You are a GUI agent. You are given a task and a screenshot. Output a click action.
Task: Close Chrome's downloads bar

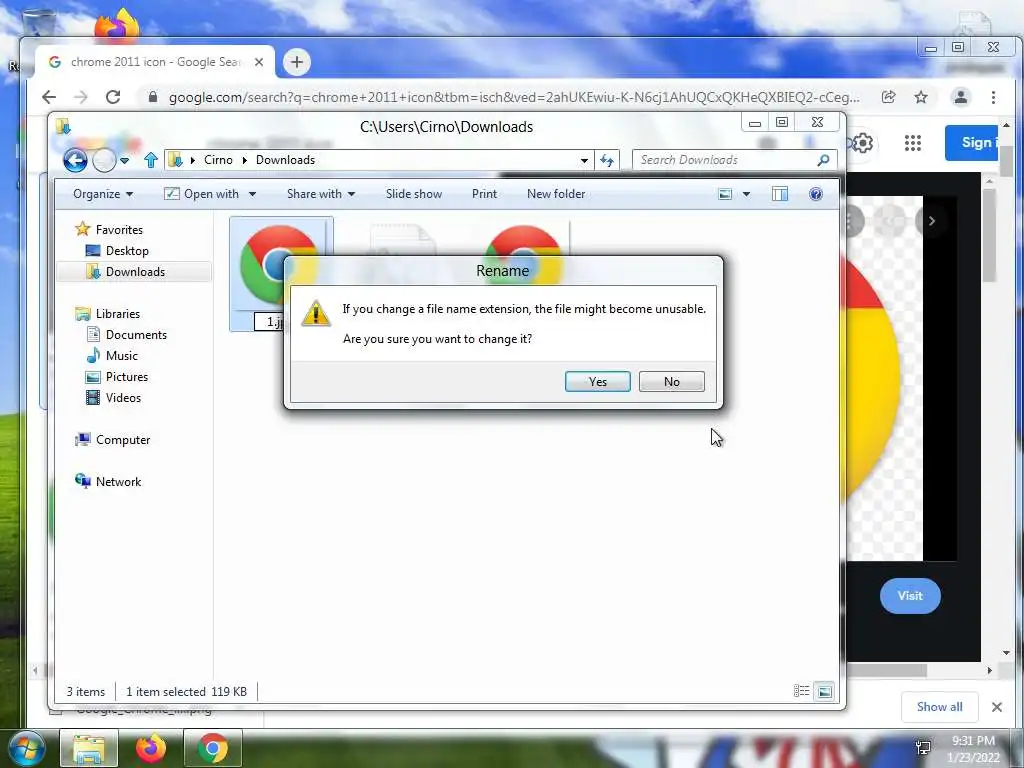click(997, 707)
